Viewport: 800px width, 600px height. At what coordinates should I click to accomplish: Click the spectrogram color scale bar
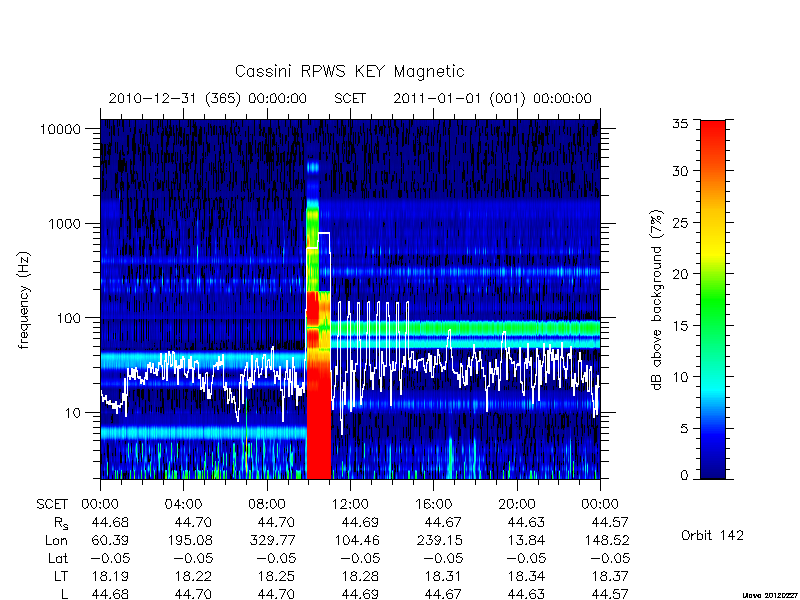point(713,299)
